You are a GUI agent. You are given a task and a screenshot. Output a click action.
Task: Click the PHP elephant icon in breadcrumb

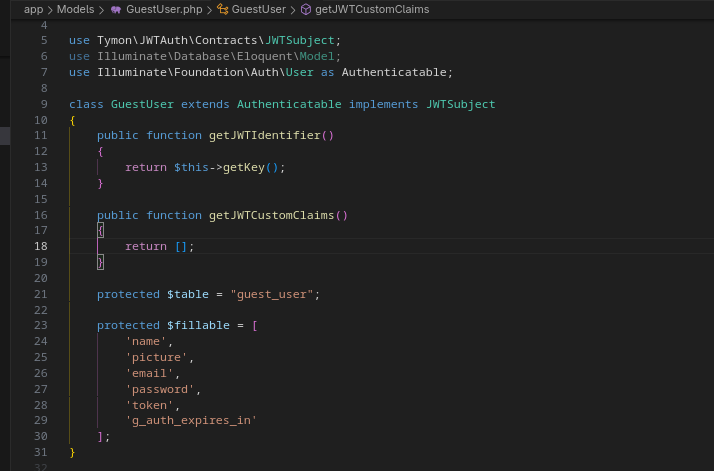coord(116,9)
